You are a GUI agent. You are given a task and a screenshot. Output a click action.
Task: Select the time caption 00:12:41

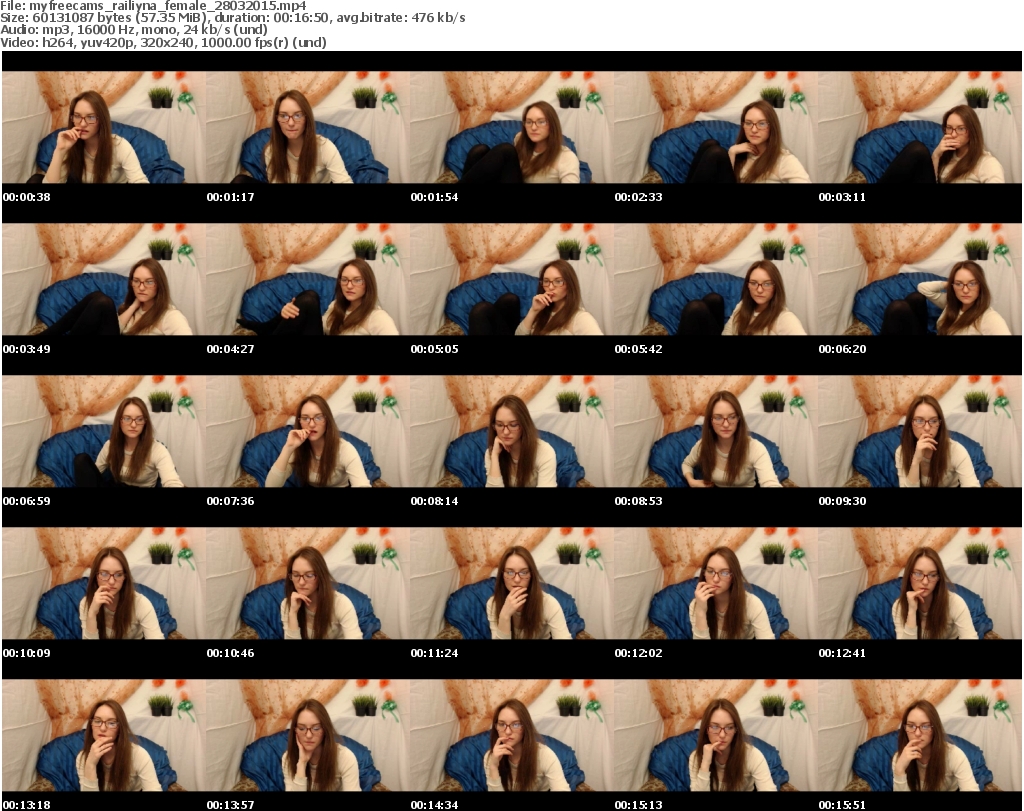click(842, 653)
